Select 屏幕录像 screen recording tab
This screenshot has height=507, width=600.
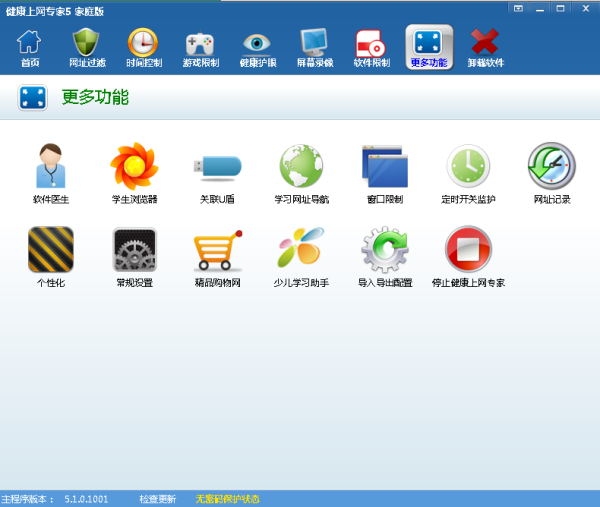point(314,47)
